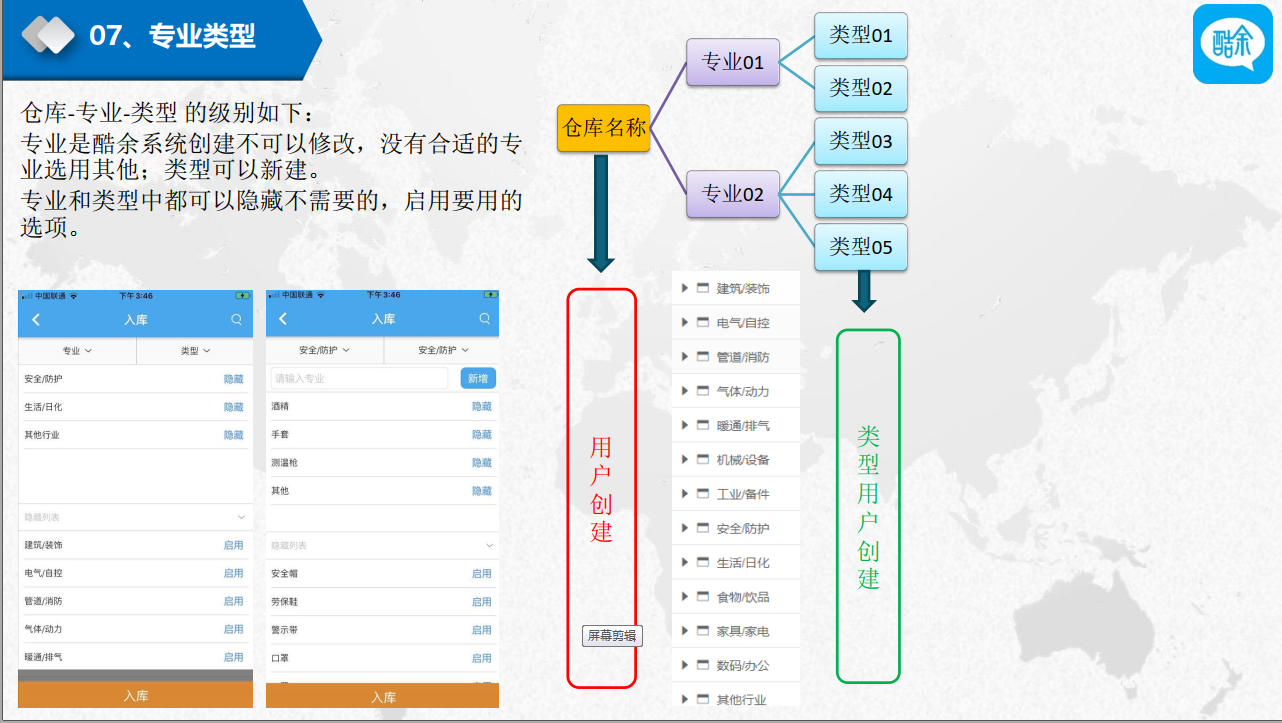Hide the 安全/防护 profession entry
Viewport: 1282px width, 723px height.
point(234,379)
